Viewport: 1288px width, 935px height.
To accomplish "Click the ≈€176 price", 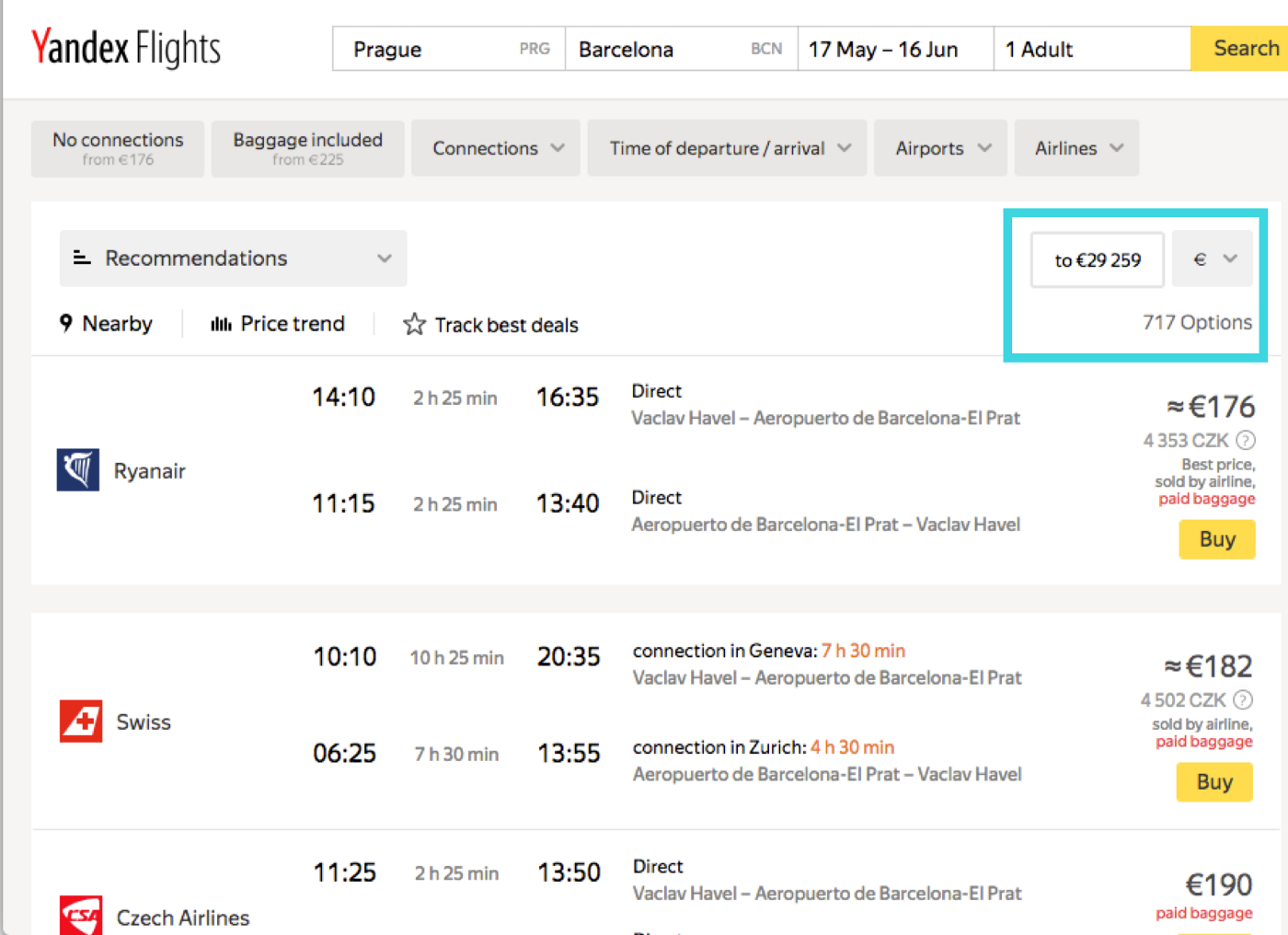I will point(1211,407).
